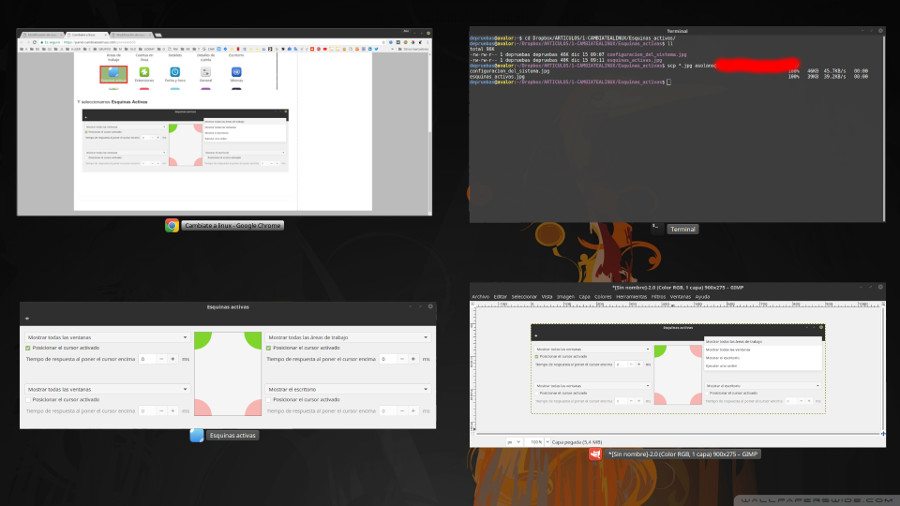Open the 'Mostrar todas las áreas de trabajo' dropdown
This screenshot has width=900, height=506.
pos(348,337)
